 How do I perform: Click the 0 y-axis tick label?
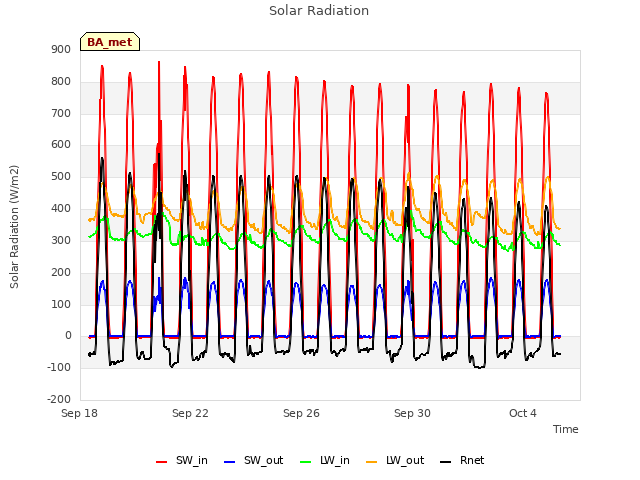coord(68,336)
